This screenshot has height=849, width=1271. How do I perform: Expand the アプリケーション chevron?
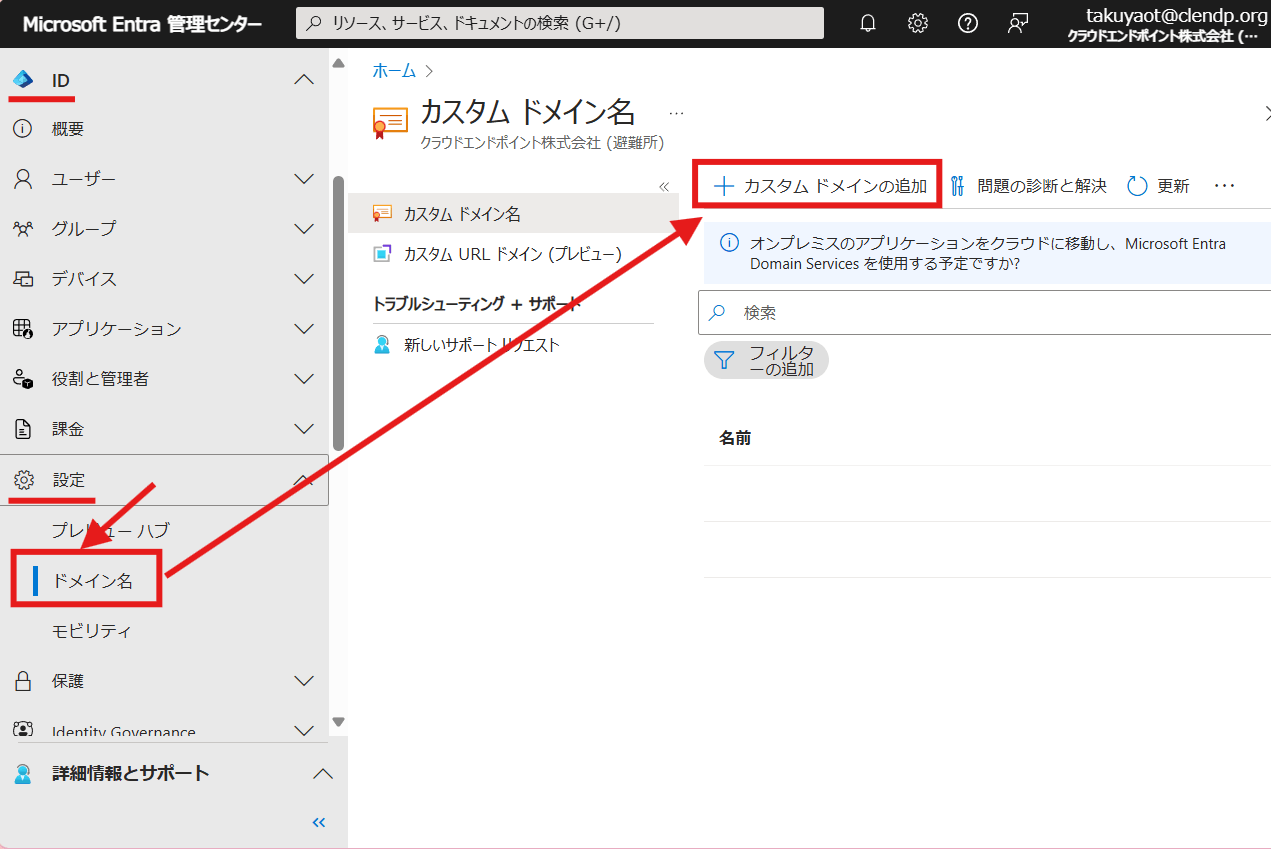click(x=304, y=329)
